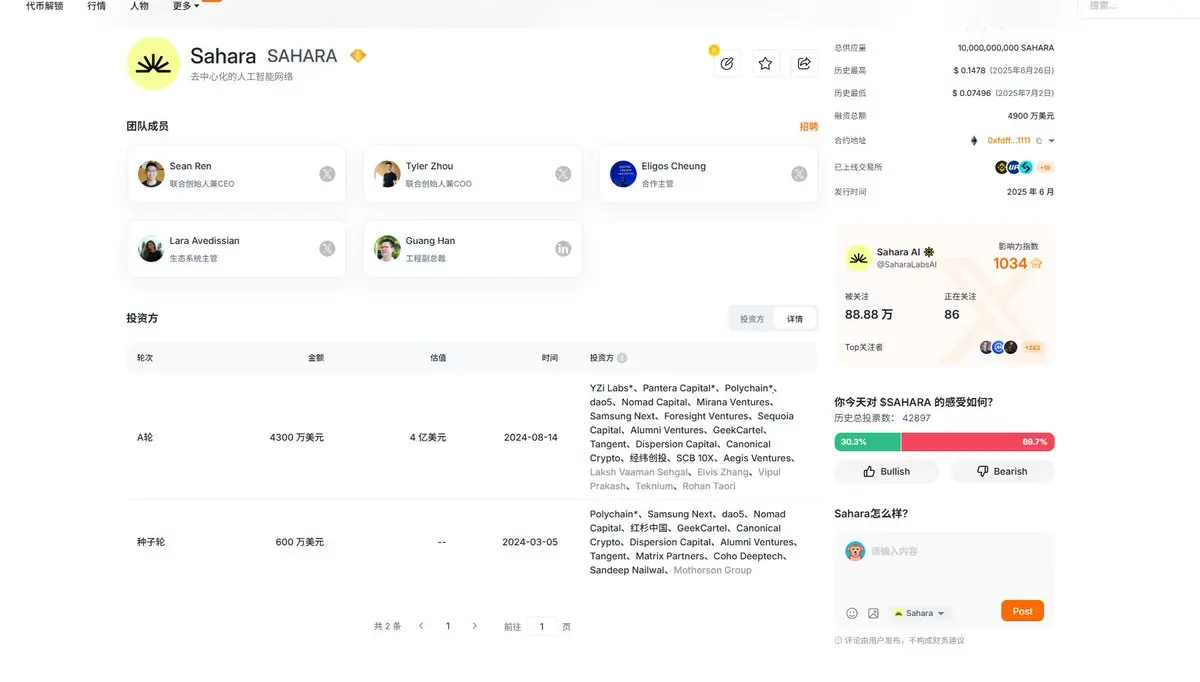Click the 1034 influence index value
Viewport: 1200px width, 682px height.
click(1010, 263)
